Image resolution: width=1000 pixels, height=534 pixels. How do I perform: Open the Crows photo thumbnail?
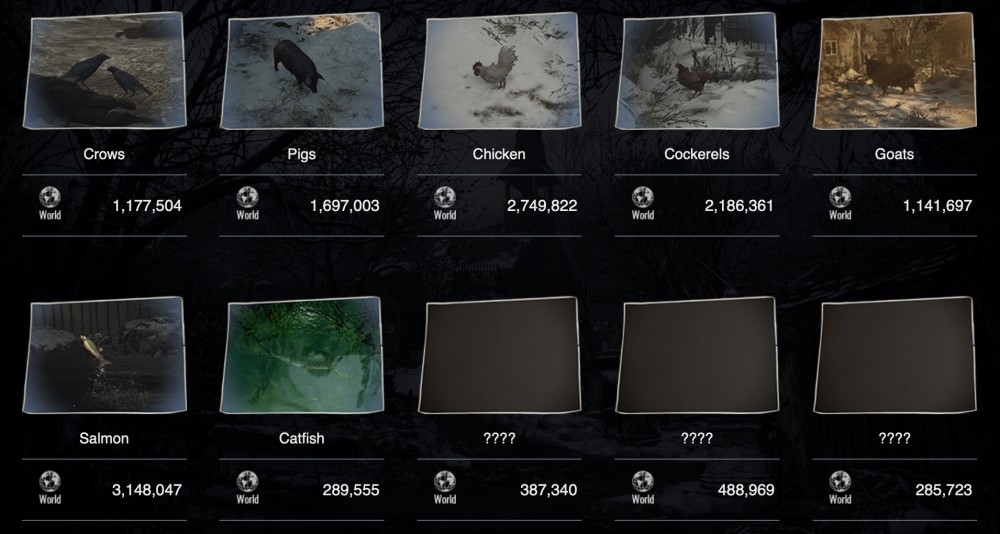pyautogui.click(x=105, y=70)
